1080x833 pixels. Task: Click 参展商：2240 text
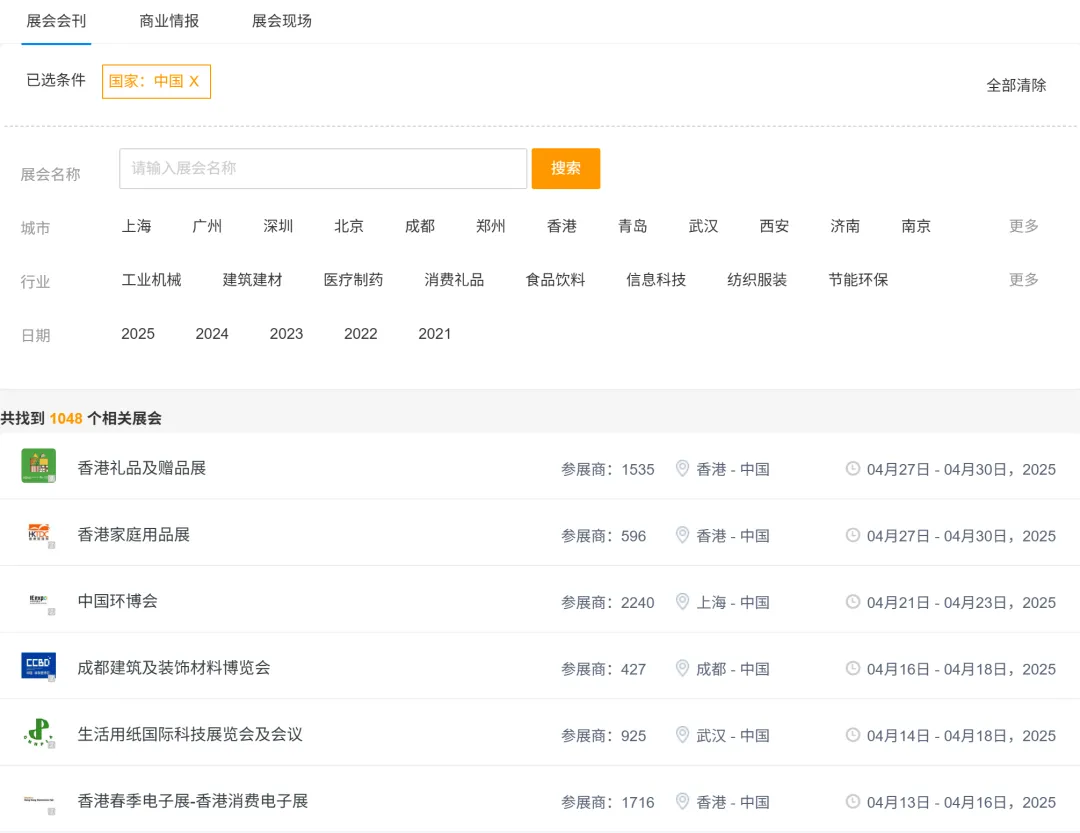(608, 603)
